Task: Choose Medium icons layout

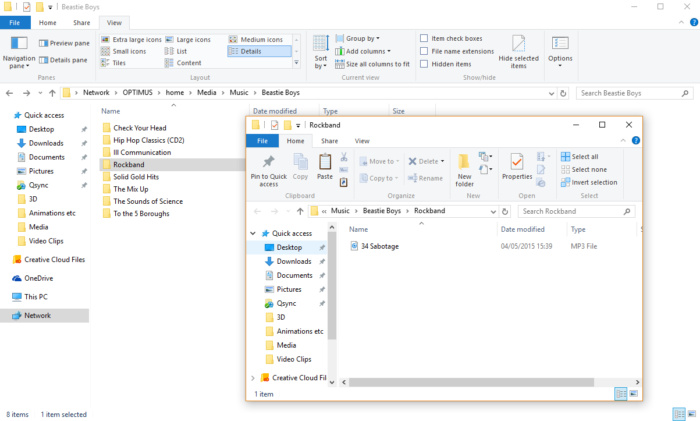Action: coord(256,40)
